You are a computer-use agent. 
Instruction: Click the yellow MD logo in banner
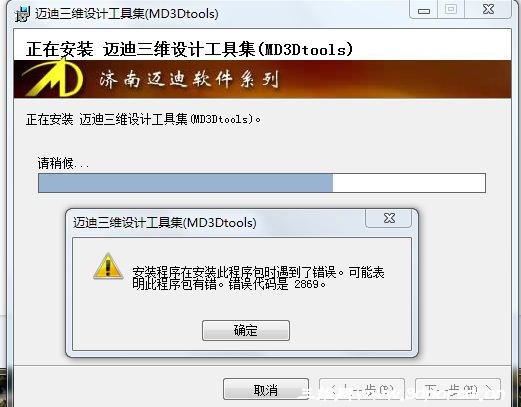tap(53, 78)
